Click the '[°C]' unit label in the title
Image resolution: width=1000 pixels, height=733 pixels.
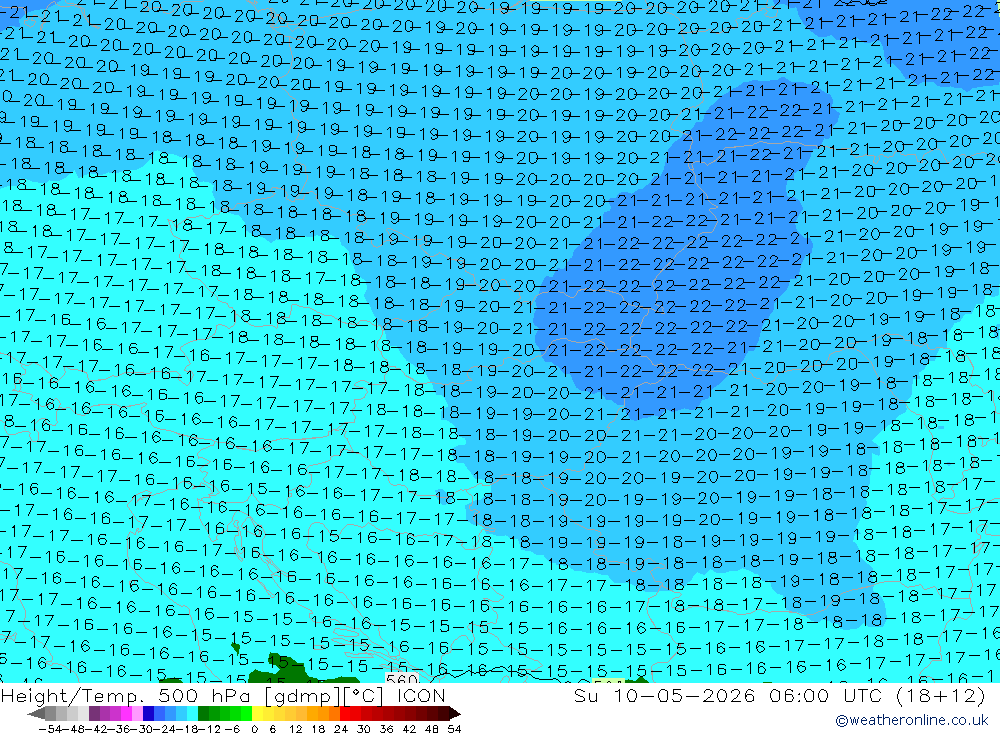click(x=364, y=696)
